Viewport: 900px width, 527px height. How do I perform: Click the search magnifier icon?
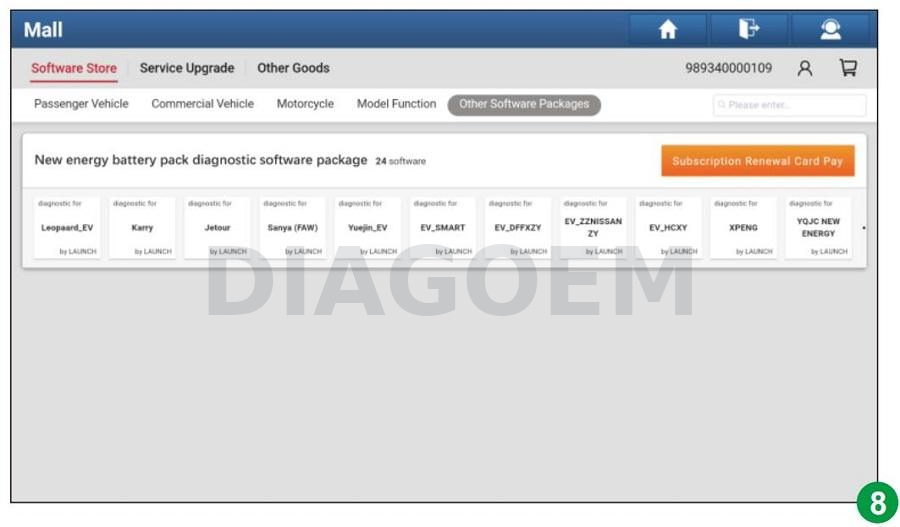pyautogui.click(x=721, y=105)
